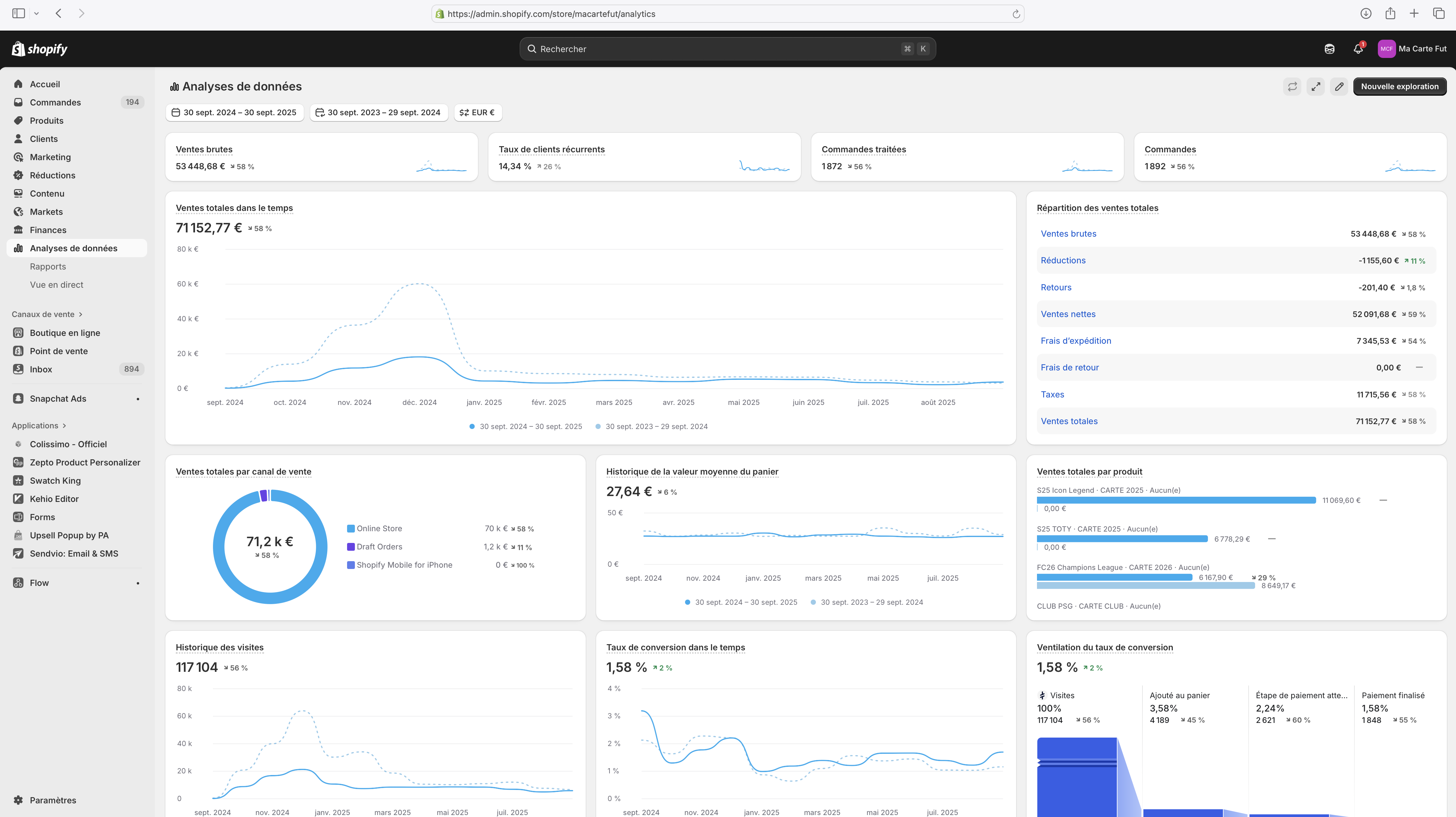Expand the Applications section chevron

tap(64, 425)
